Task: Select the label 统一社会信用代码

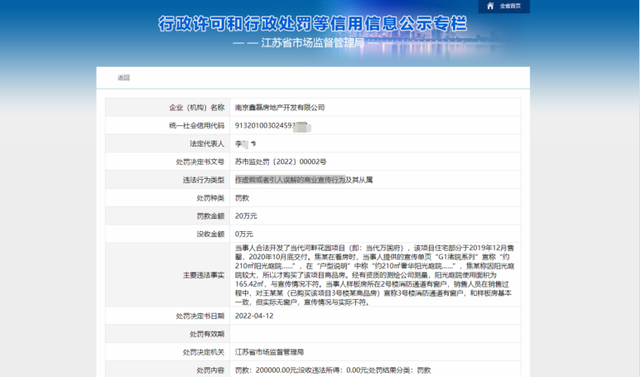Action: (197, 126)
